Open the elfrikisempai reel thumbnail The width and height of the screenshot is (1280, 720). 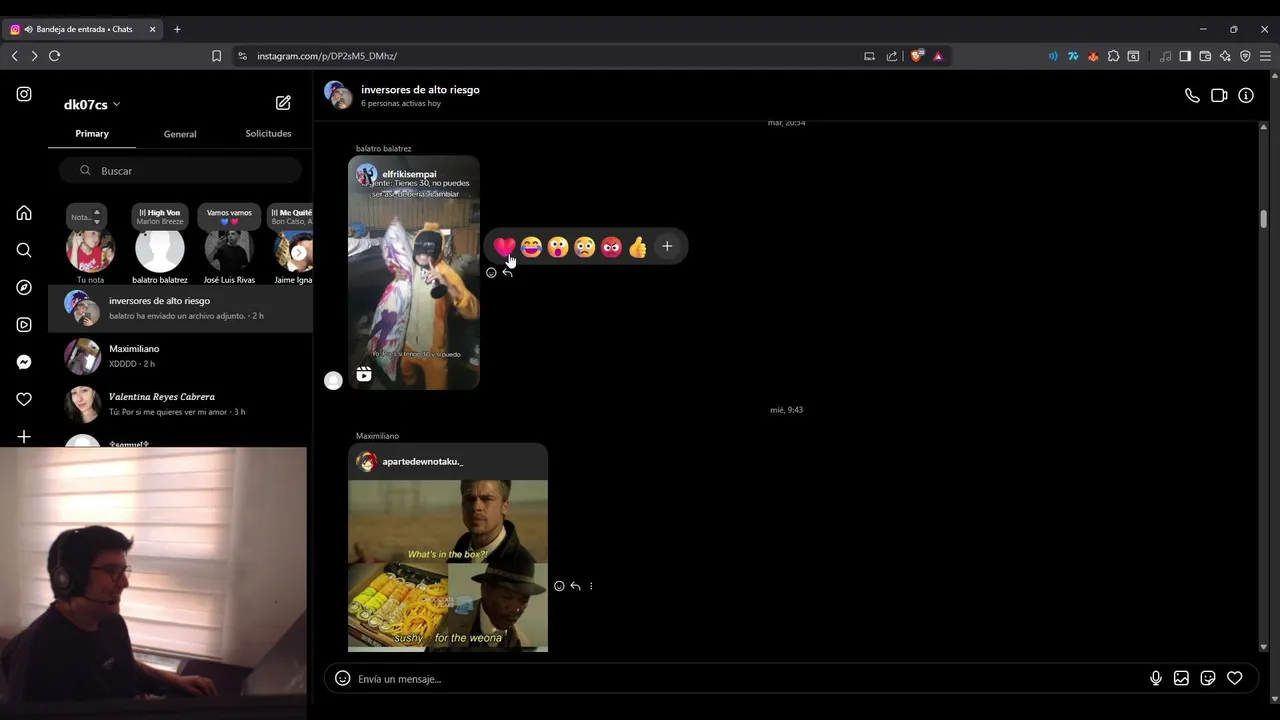coord(414,272)
